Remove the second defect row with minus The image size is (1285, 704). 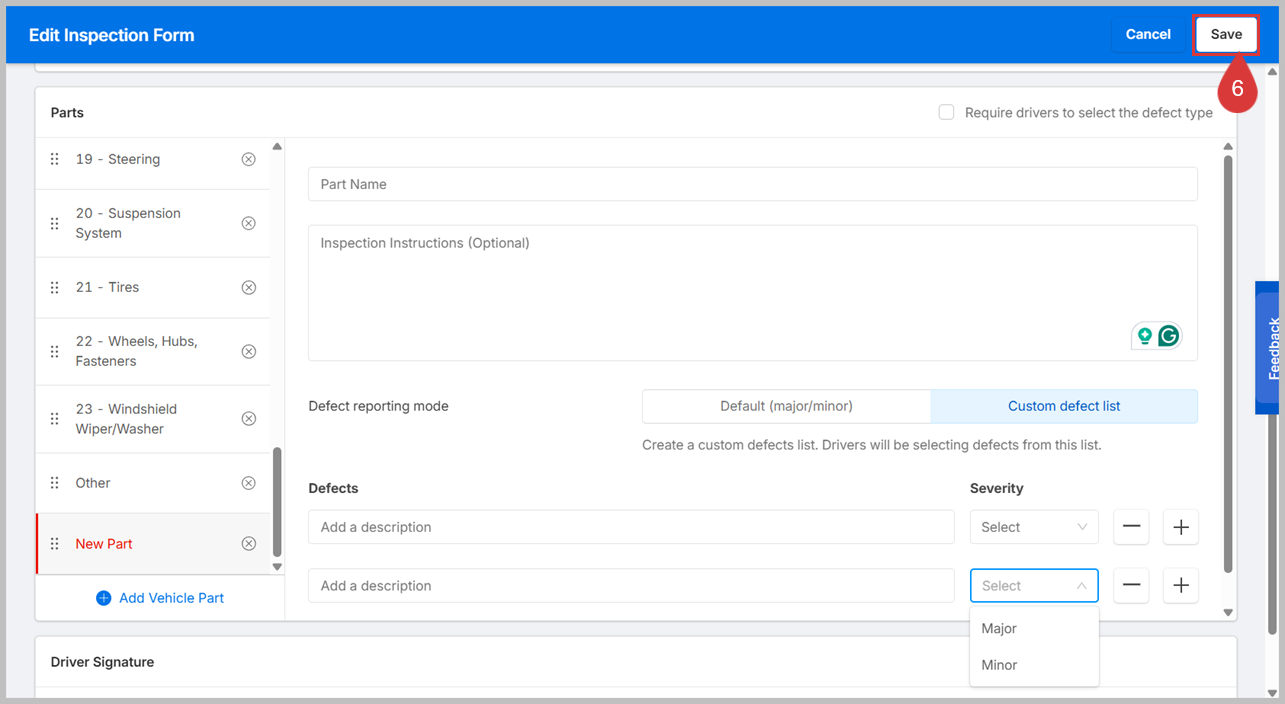pos(1131,586)
